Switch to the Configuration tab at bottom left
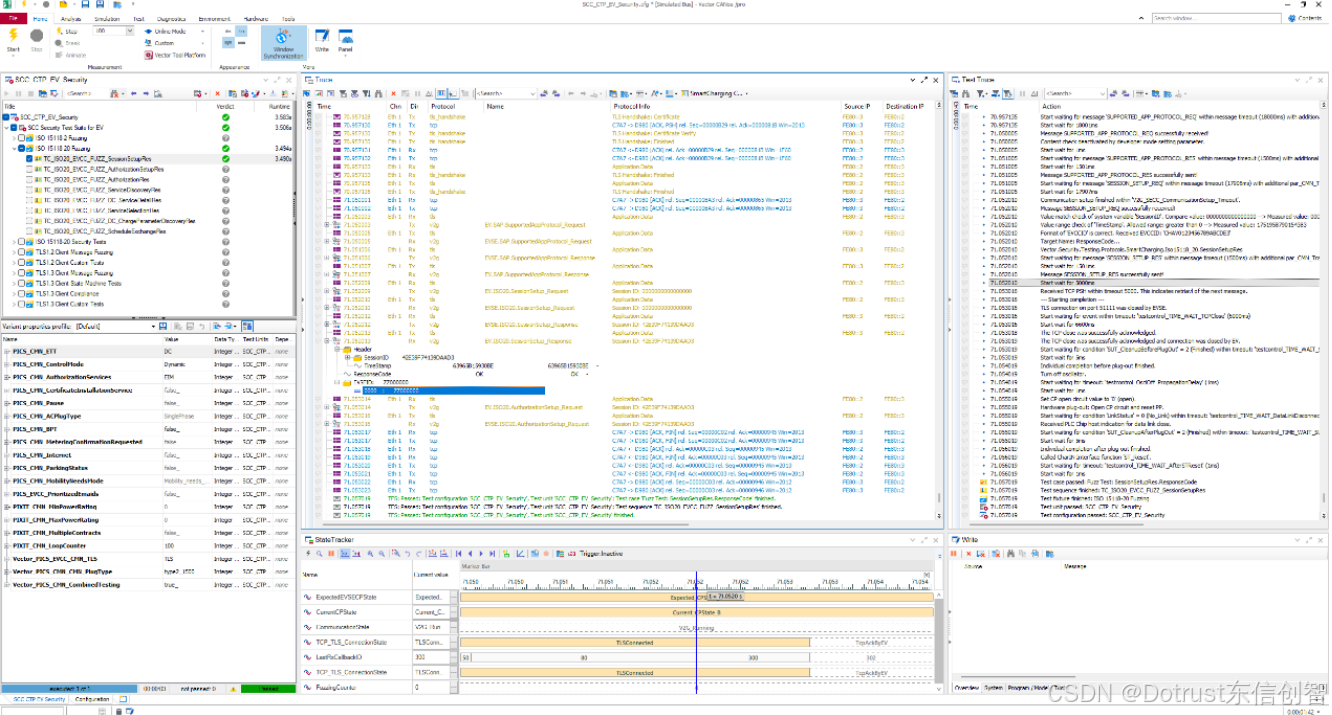The width and height of the screenshot is (1332, 715). click(90, 700)
